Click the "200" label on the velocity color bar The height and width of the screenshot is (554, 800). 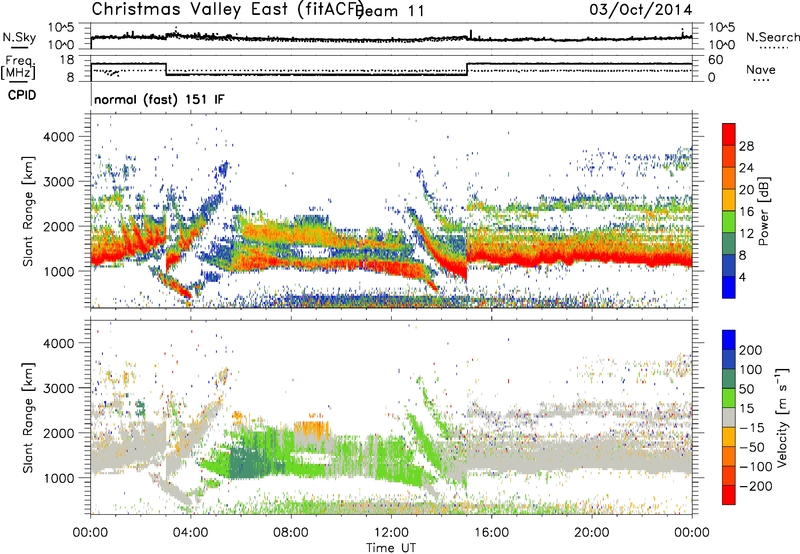point(751,350)
